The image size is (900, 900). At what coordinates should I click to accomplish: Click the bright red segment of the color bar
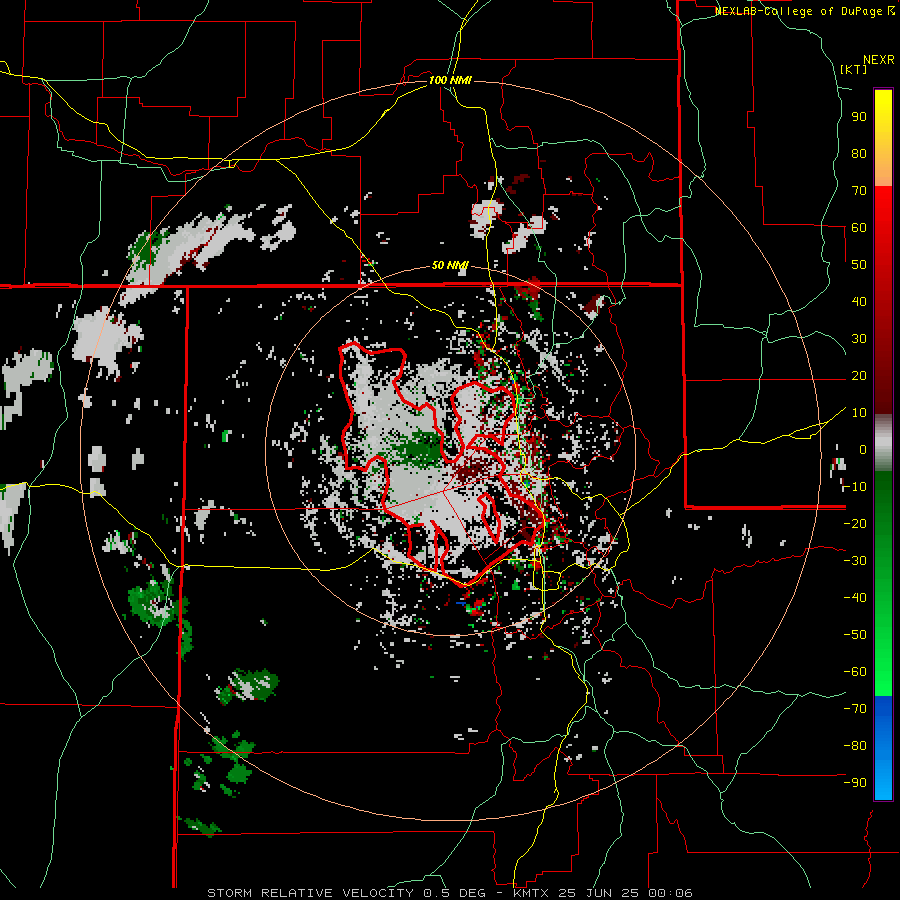click(883, 212)
